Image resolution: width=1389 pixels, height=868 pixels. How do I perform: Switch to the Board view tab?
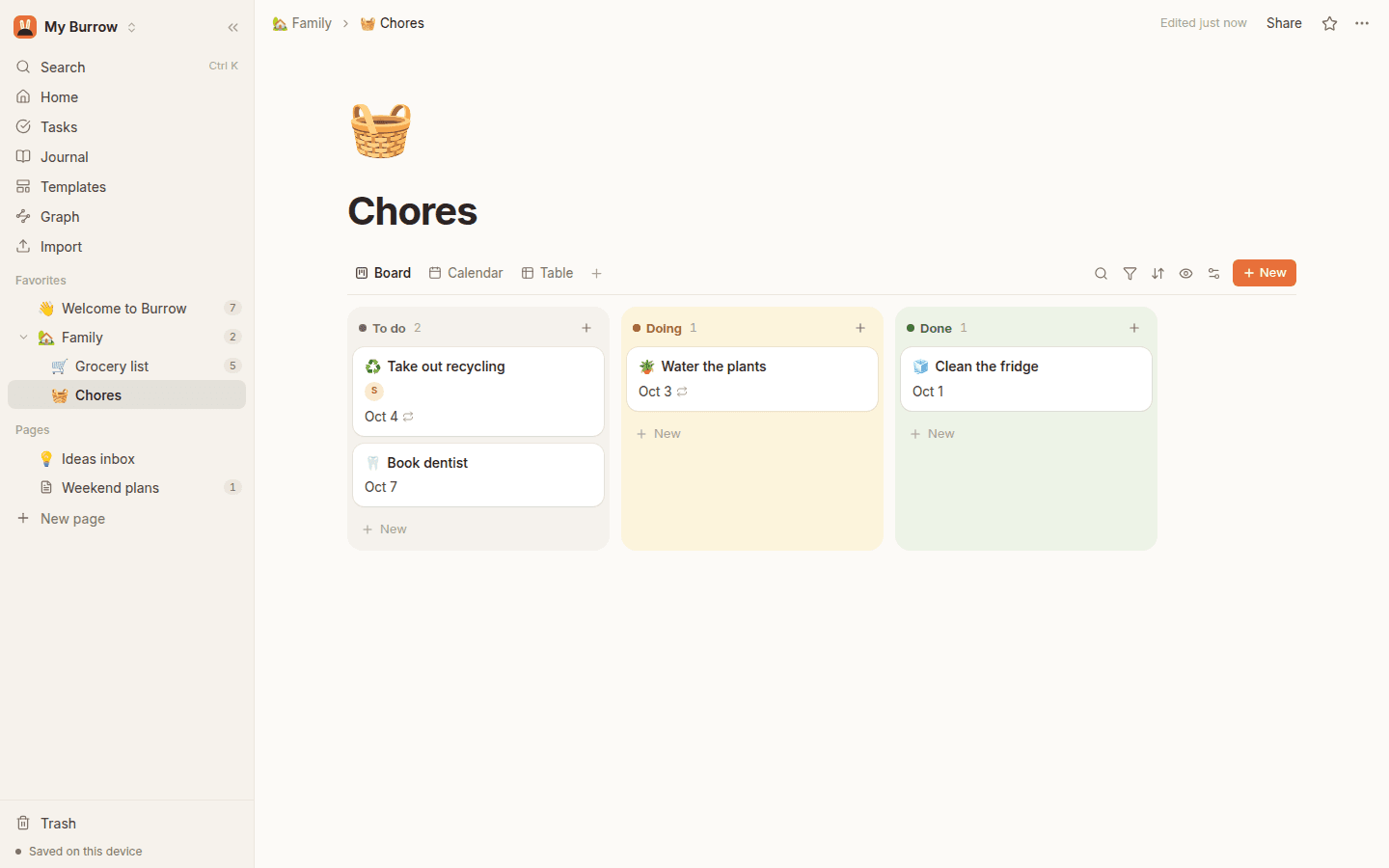coord(383,273)
